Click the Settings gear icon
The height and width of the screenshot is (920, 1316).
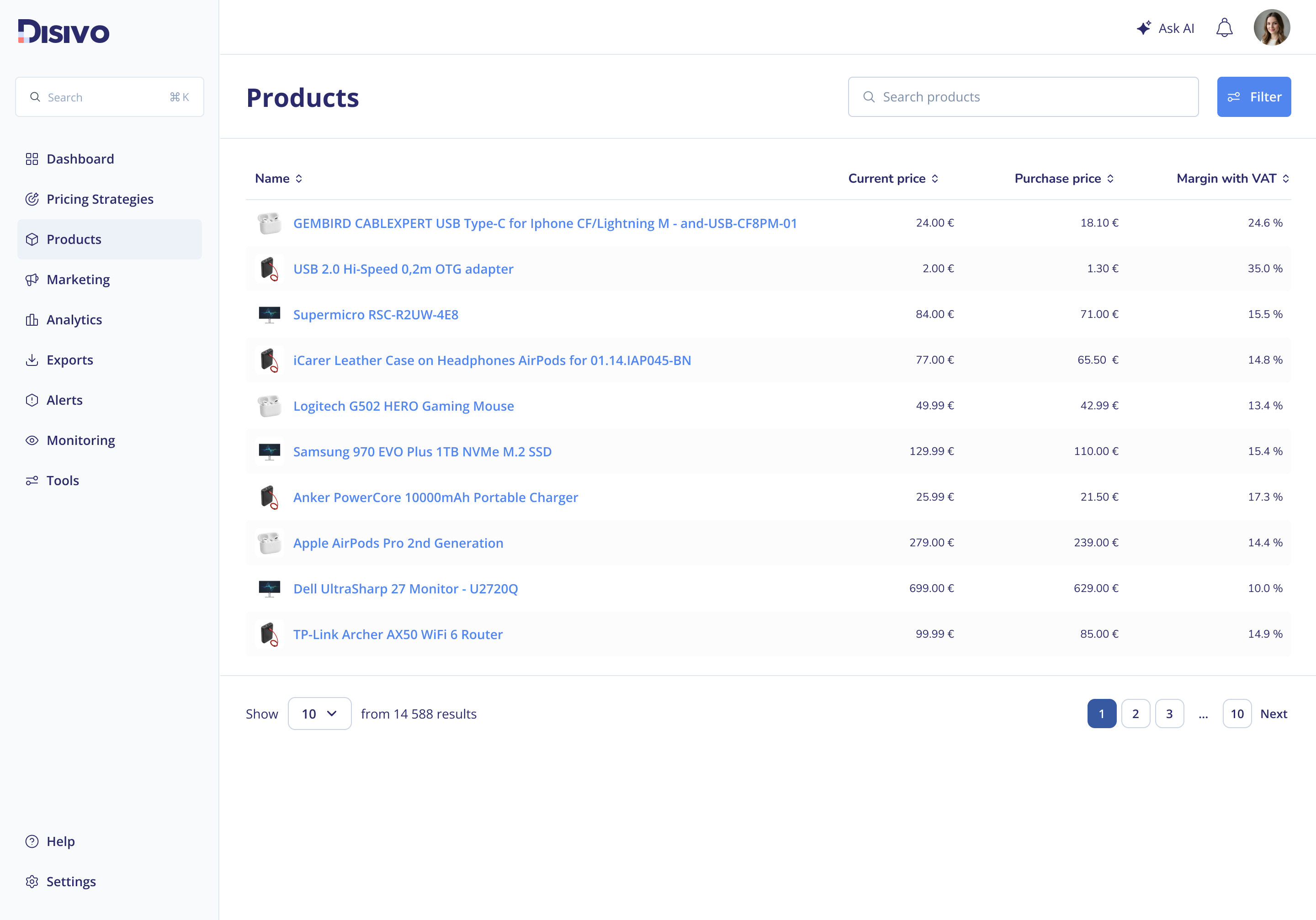pos(32,882)
